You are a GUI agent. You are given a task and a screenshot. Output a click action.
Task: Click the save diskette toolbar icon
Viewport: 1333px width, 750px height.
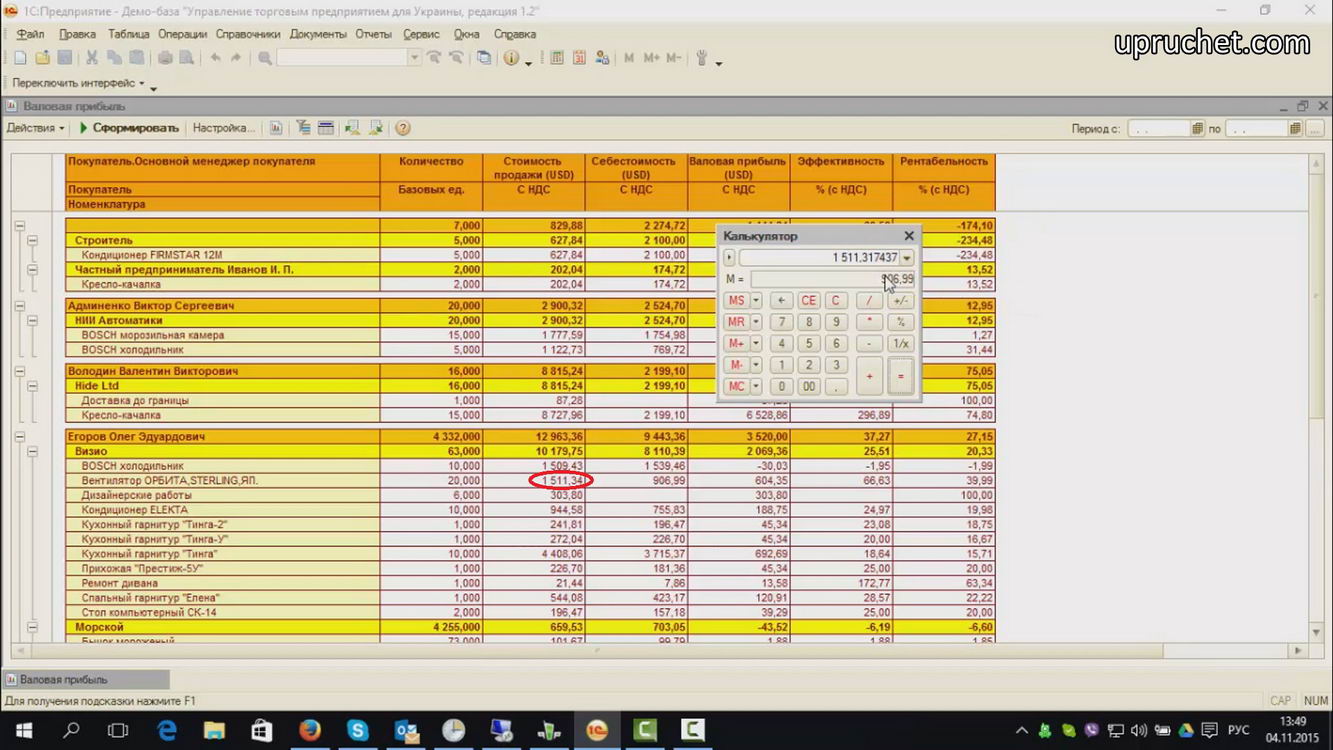[x=65, y=58]
